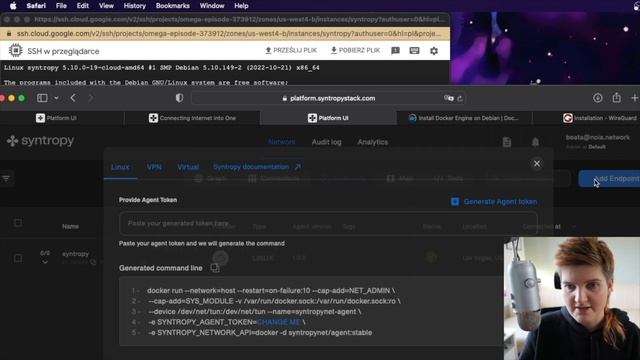Open the Safari downloads icon
The width and height of the screenshot is (640, 360).
(598, 98)
